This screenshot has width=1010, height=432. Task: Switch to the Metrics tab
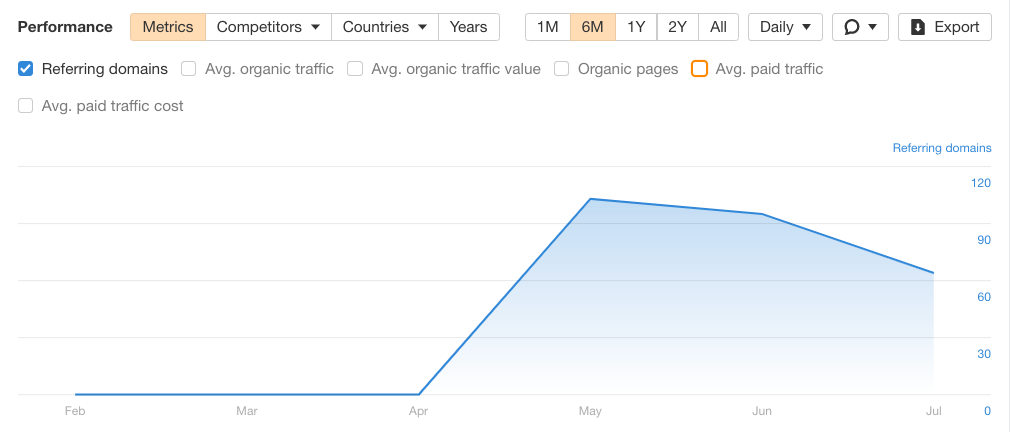coord(168,27)
